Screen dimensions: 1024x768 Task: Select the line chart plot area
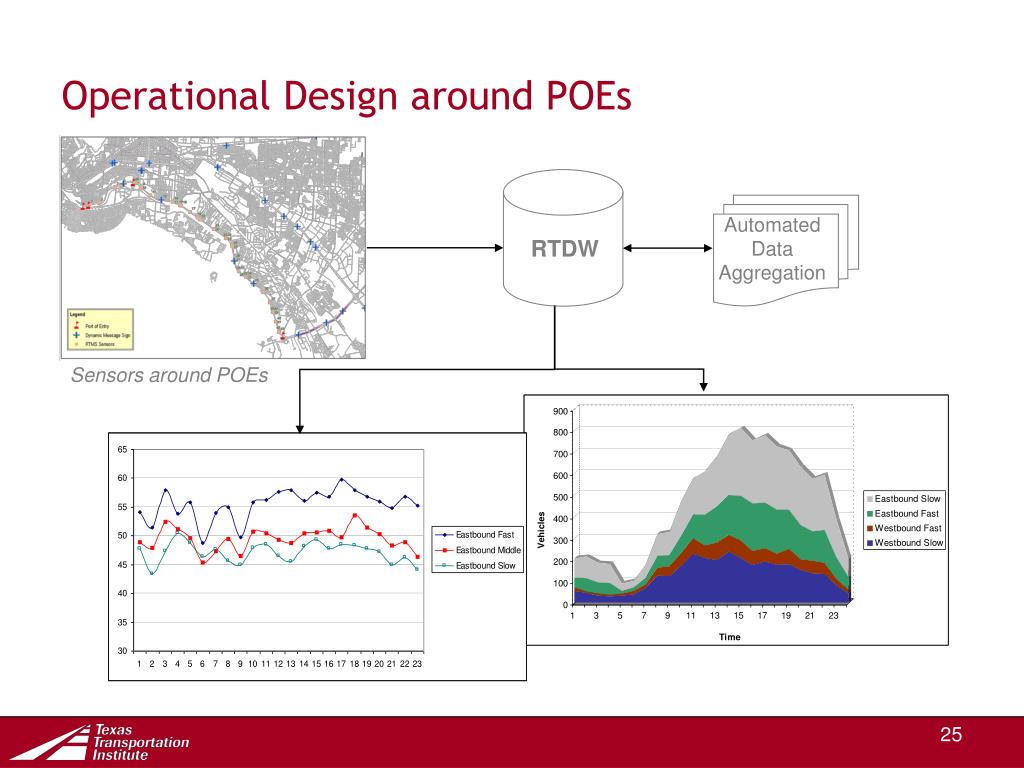tap(279, 551)
